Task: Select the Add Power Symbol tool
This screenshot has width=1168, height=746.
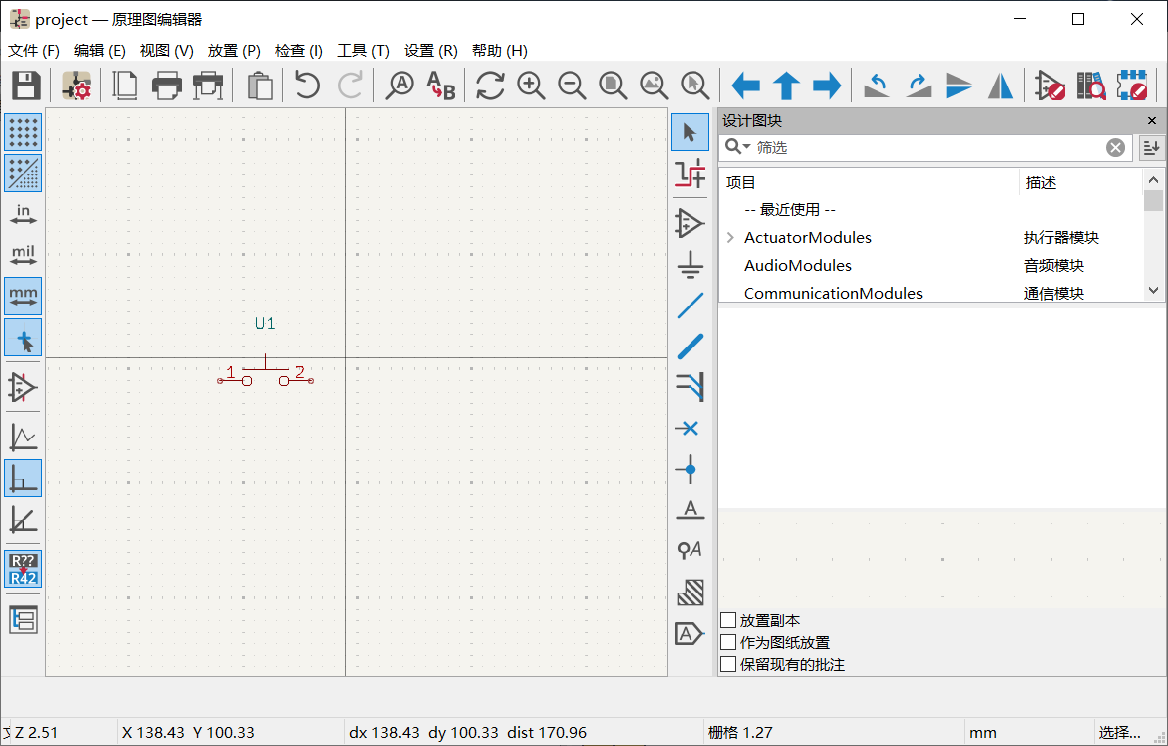Action: [x=690, y=264]
